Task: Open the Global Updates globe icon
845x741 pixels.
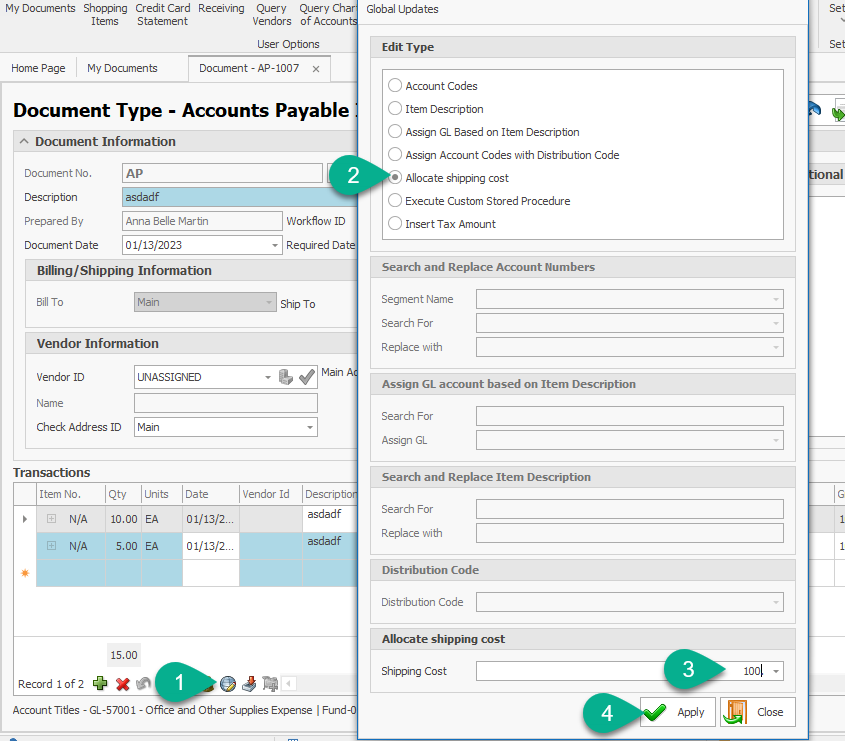Action: point(228,684)
